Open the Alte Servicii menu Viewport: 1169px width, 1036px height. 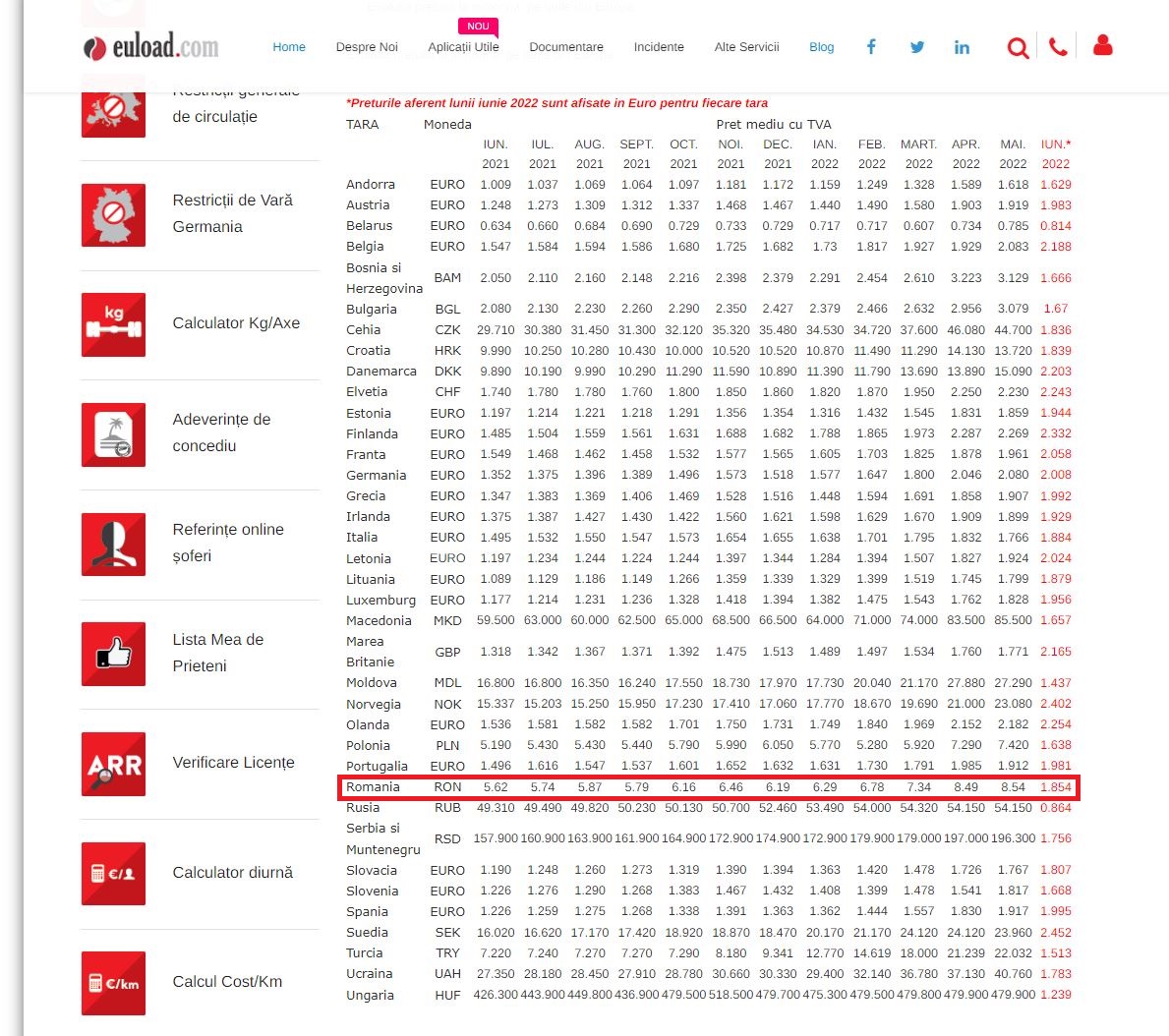tap(746, 47)
